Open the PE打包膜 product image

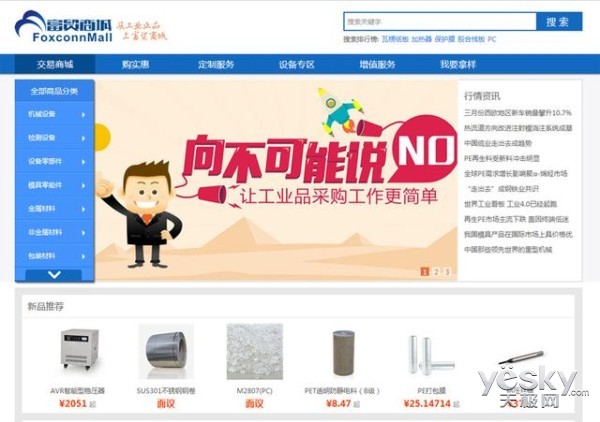coord(430,355)
